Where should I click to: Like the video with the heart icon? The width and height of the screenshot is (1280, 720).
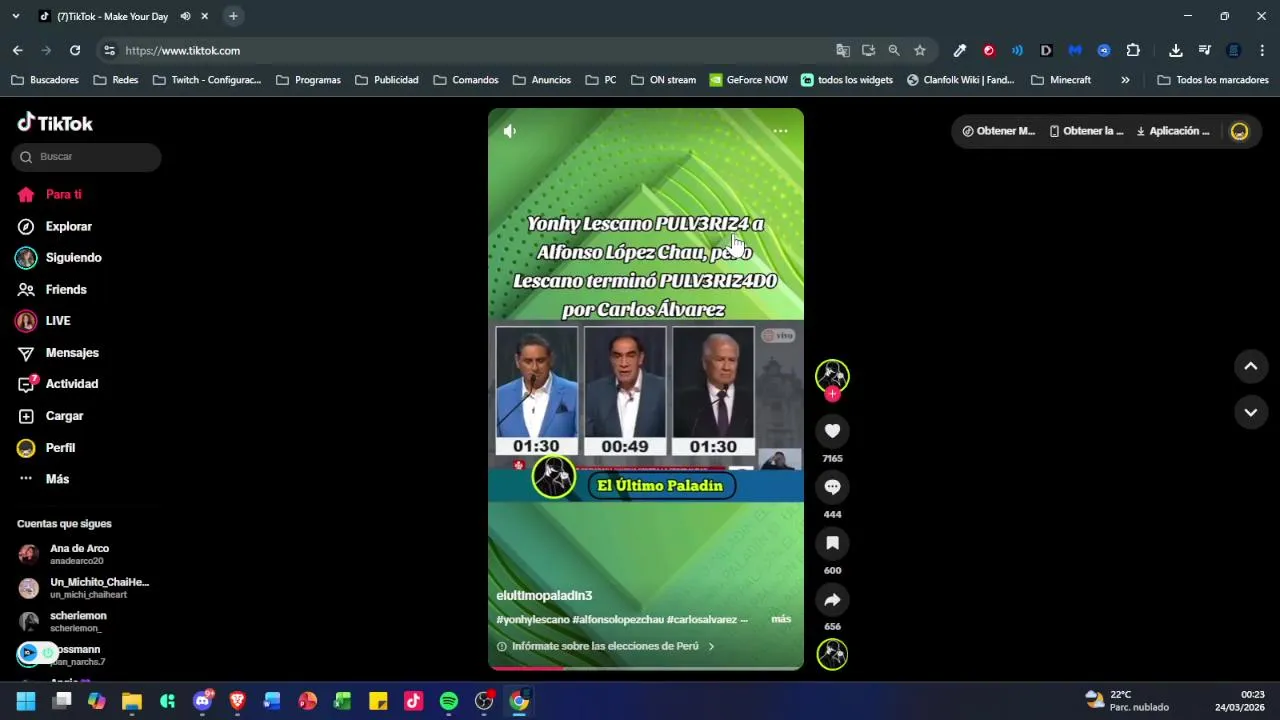832,431
